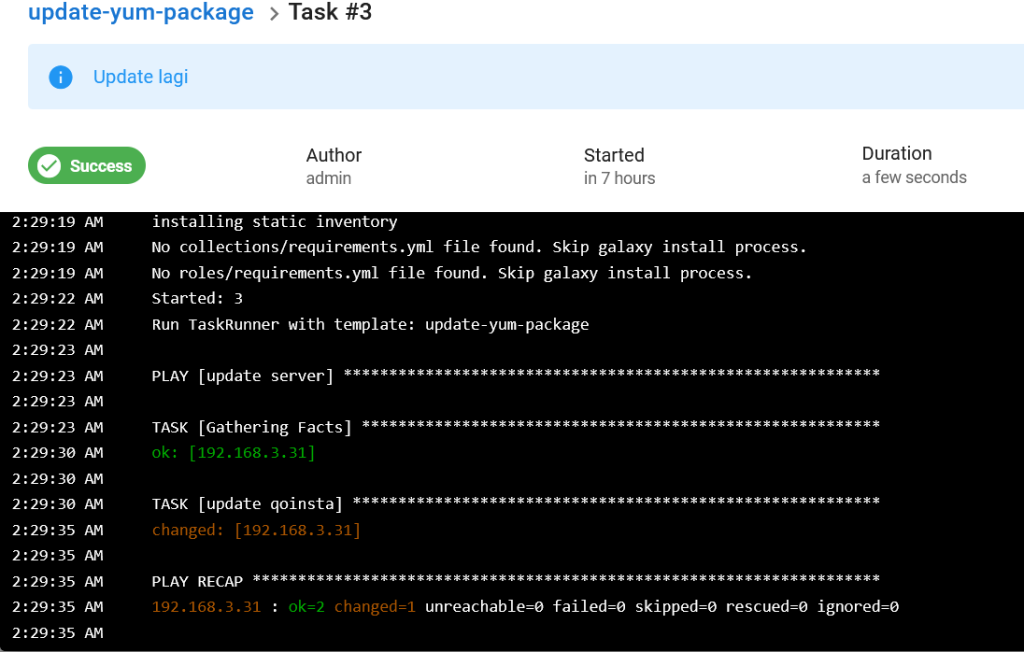The height and width of the screenshot is (652, 1024).
Task: Click the green Success status badge text
Action: coord(101,166)
